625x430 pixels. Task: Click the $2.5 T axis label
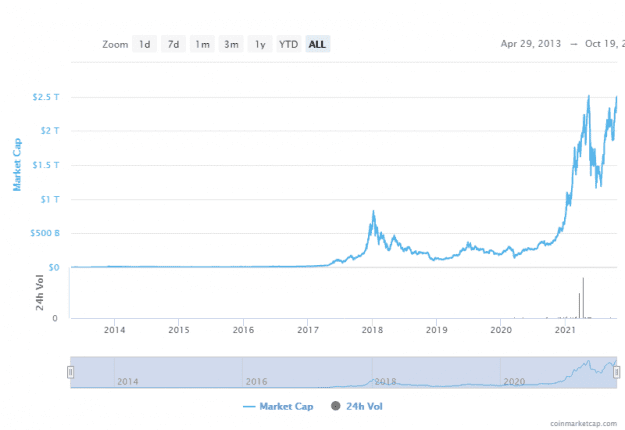[46, 97]
